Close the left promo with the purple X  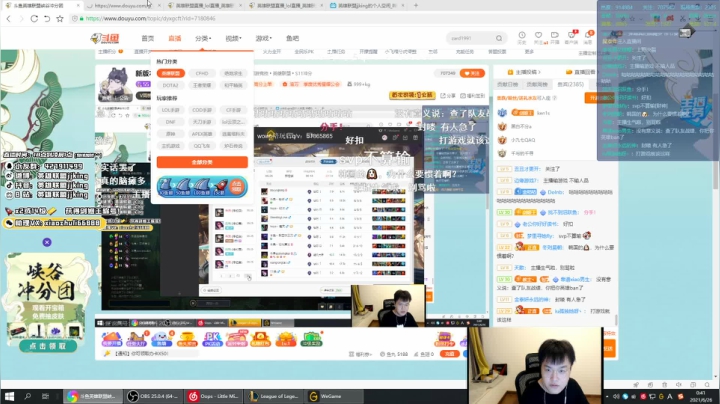47,242
